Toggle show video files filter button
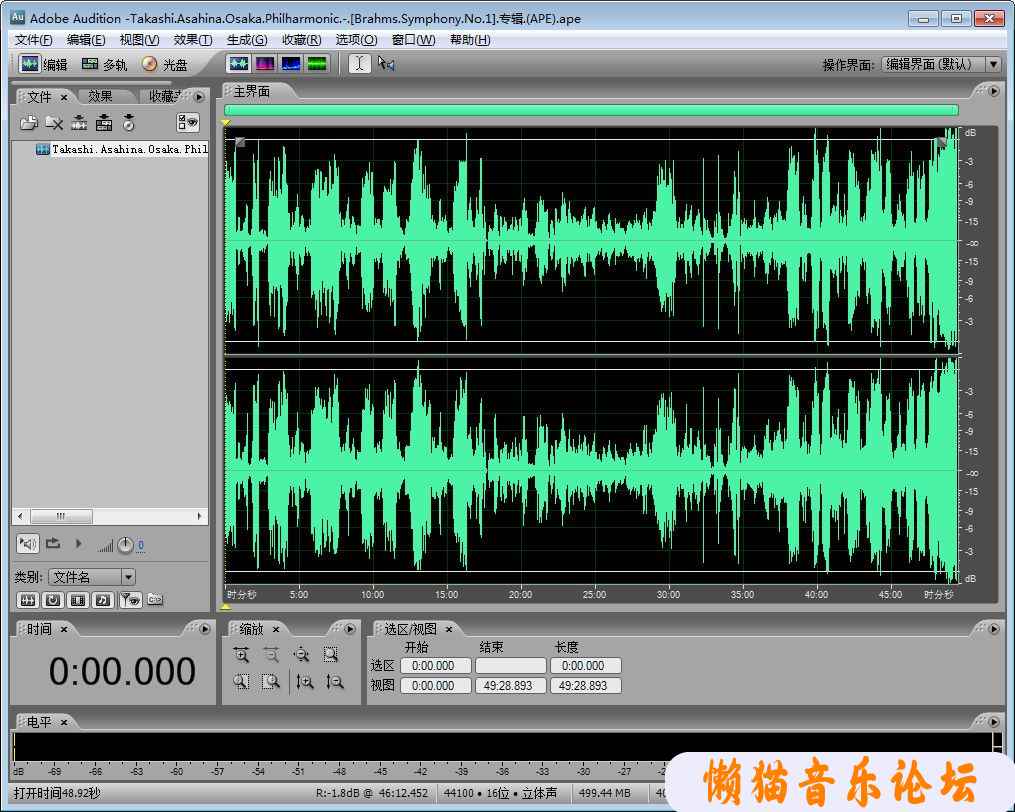This screenshot has width=1015, height=812. (x=78, y=600)
